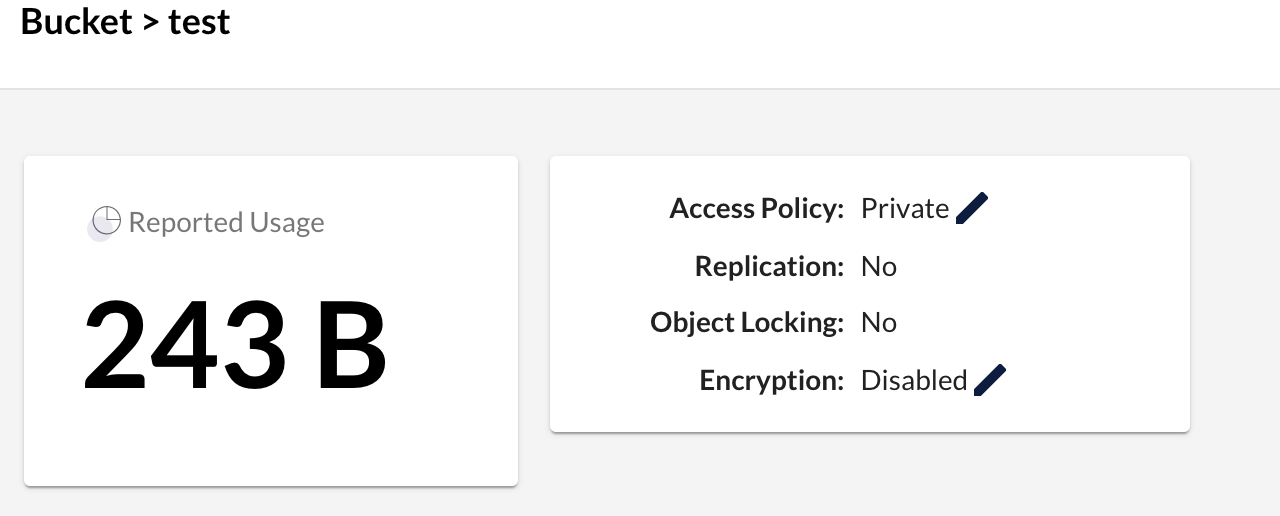Click the Access Policy label

click(x=757, y=208)
